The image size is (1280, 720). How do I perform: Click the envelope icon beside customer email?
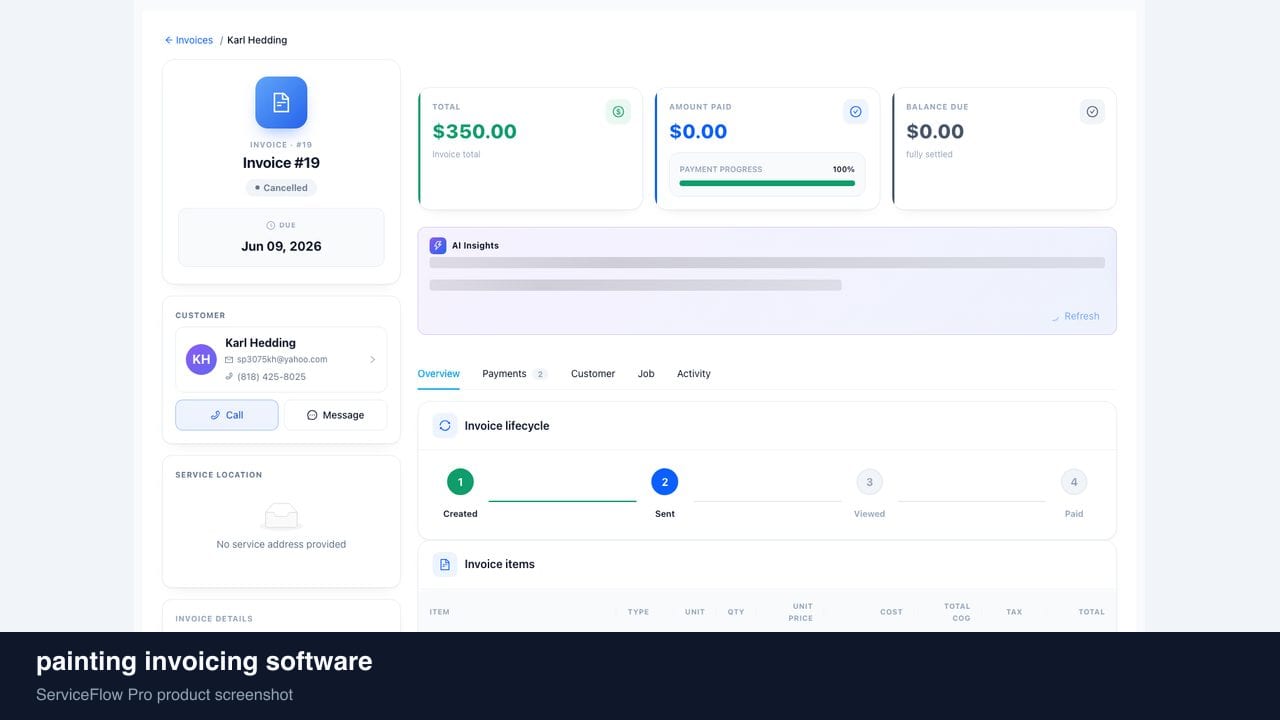(229, 359)
